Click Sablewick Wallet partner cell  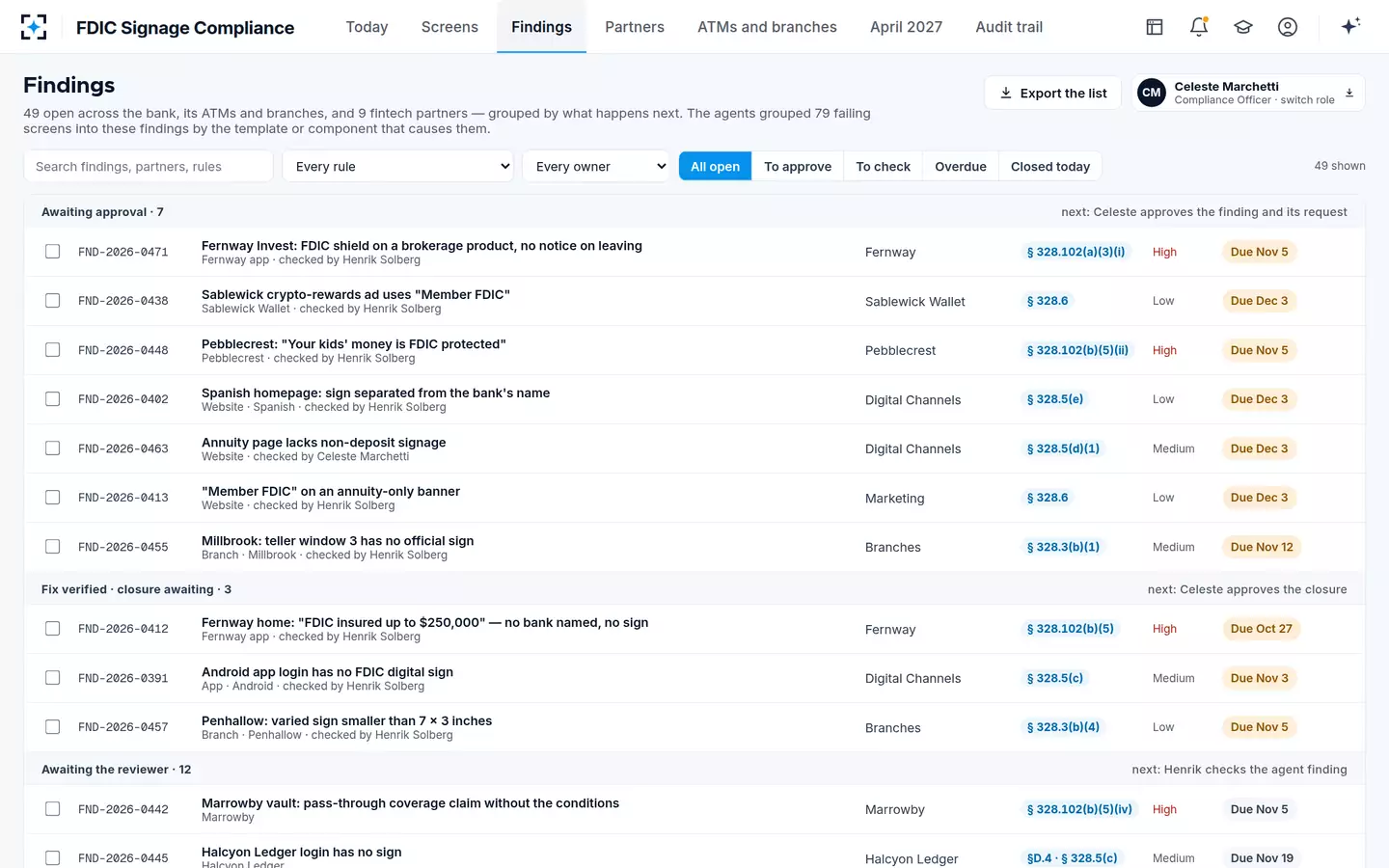(x=914, y=301)
